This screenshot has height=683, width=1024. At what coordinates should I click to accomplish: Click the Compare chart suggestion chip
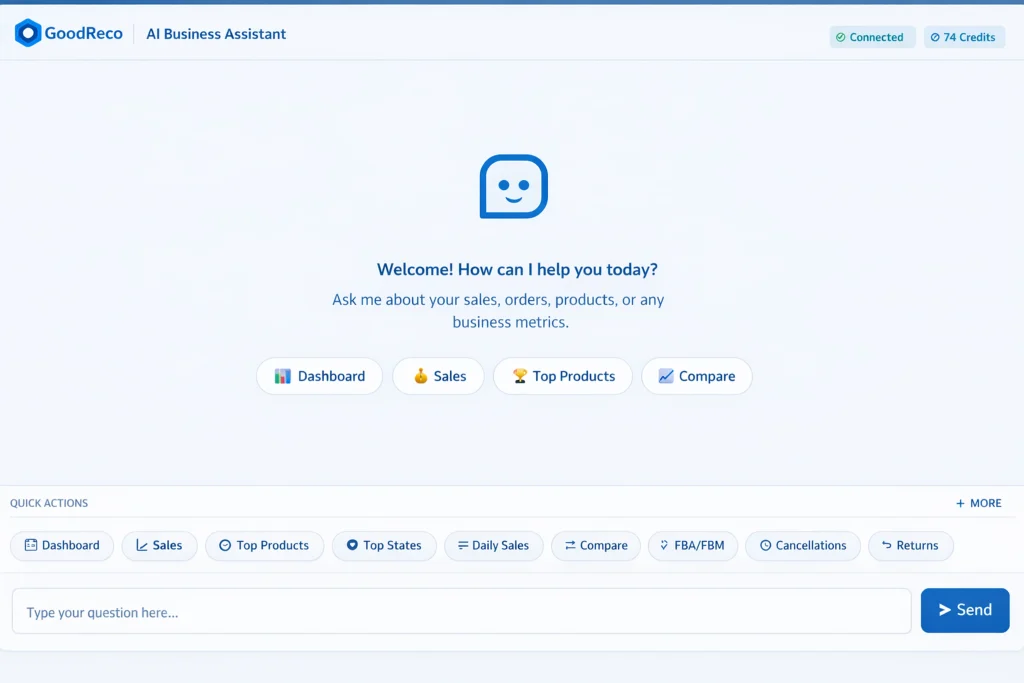pyautogui.click(x=696, y=376)
